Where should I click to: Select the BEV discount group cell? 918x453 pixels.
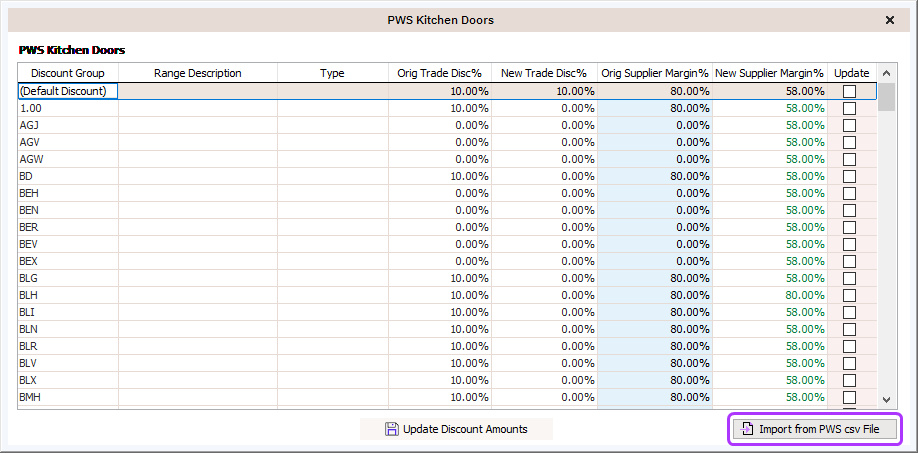pyautogui.click(x=68, y=244)
